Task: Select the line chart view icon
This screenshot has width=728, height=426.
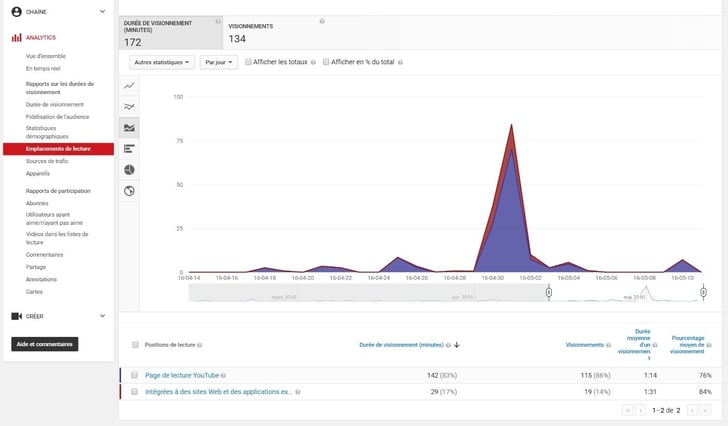Action: 129,86
